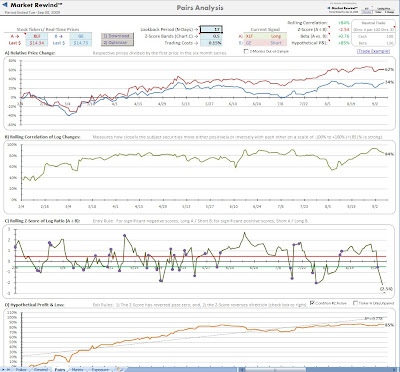The image size is (400, 372).
Task: Click the A) Relative Price Change heading
Action: click(x=30, y=53)
